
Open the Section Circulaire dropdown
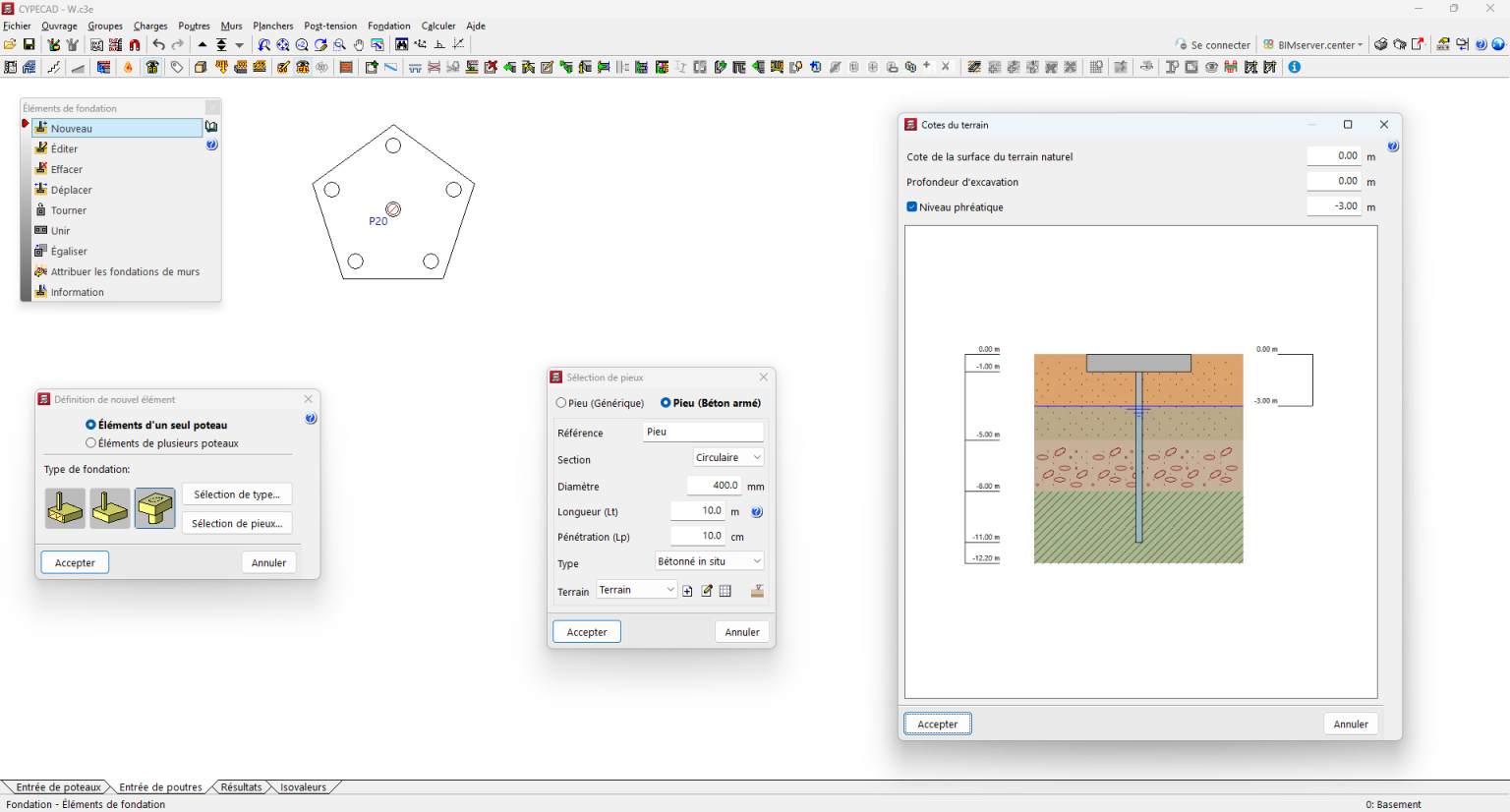[728, 458]
